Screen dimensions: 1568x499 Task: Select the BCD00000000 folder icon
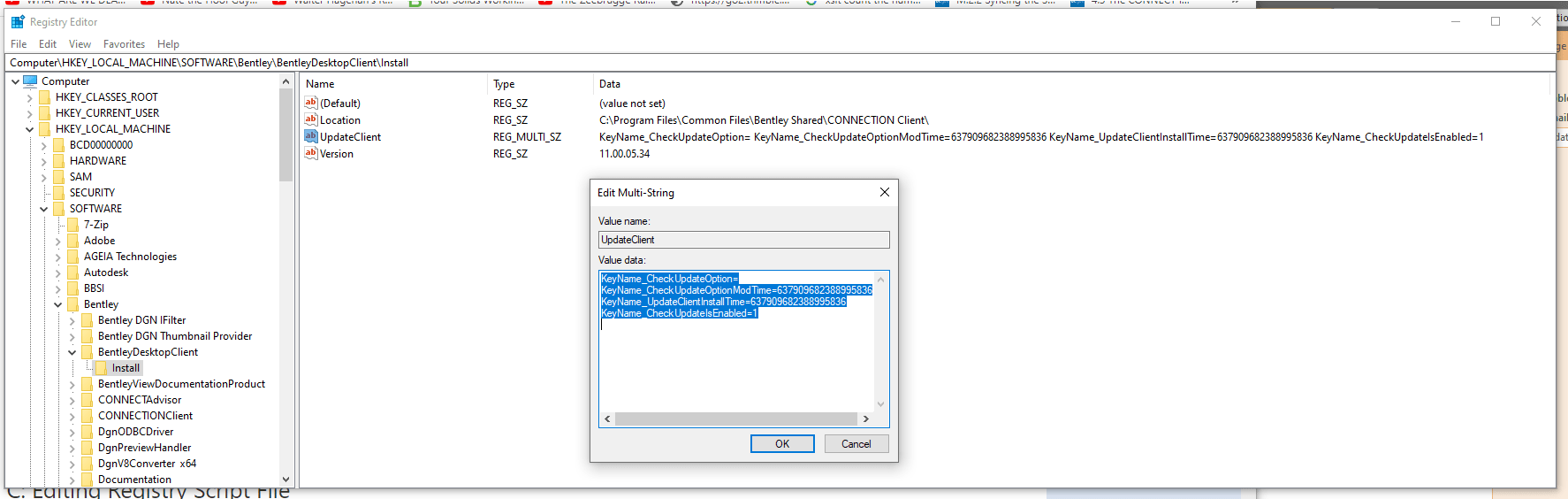[x=59, y=145]
